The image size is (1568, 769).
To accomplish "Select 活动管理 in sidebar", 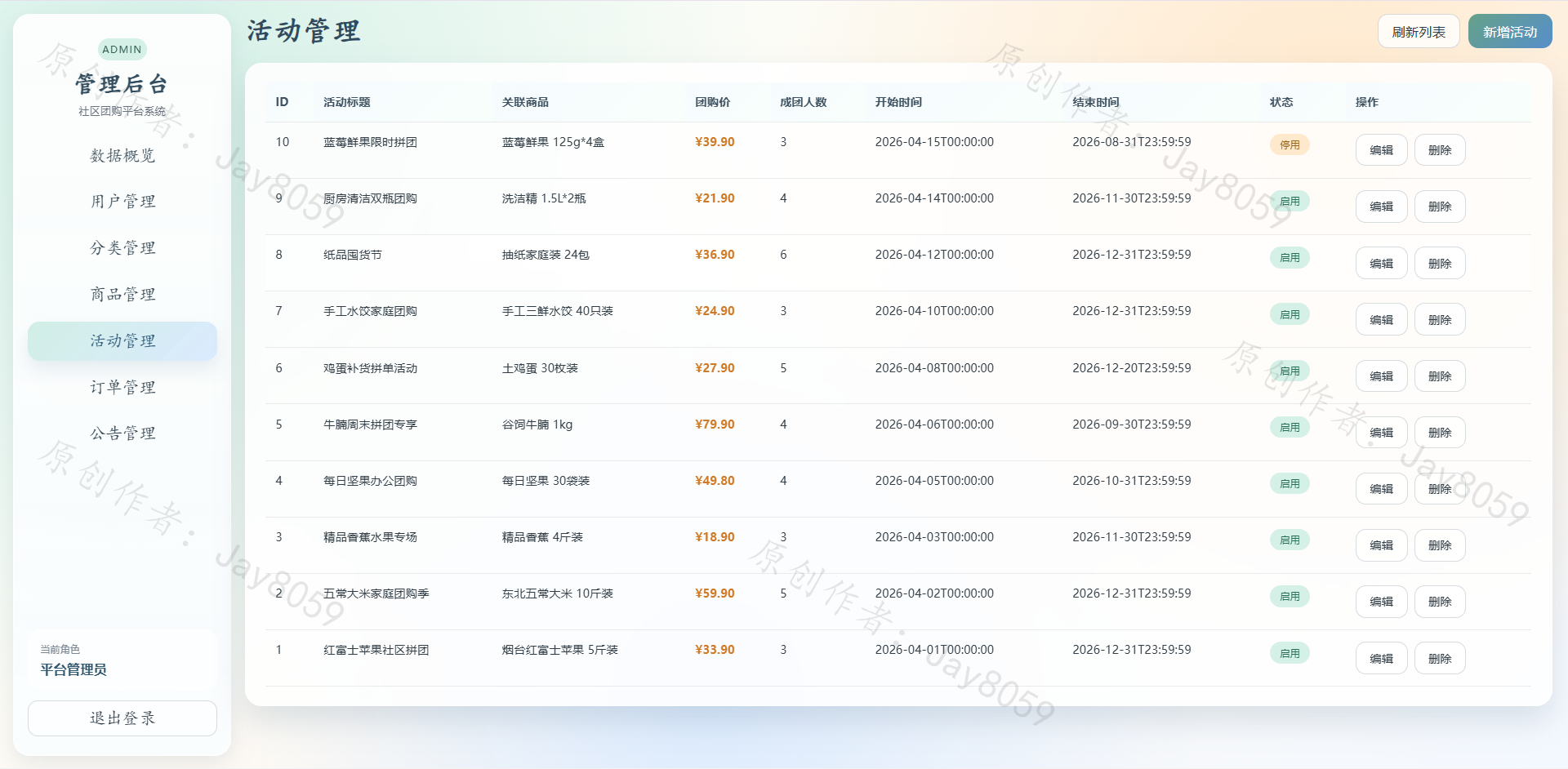I will point(122,341).
